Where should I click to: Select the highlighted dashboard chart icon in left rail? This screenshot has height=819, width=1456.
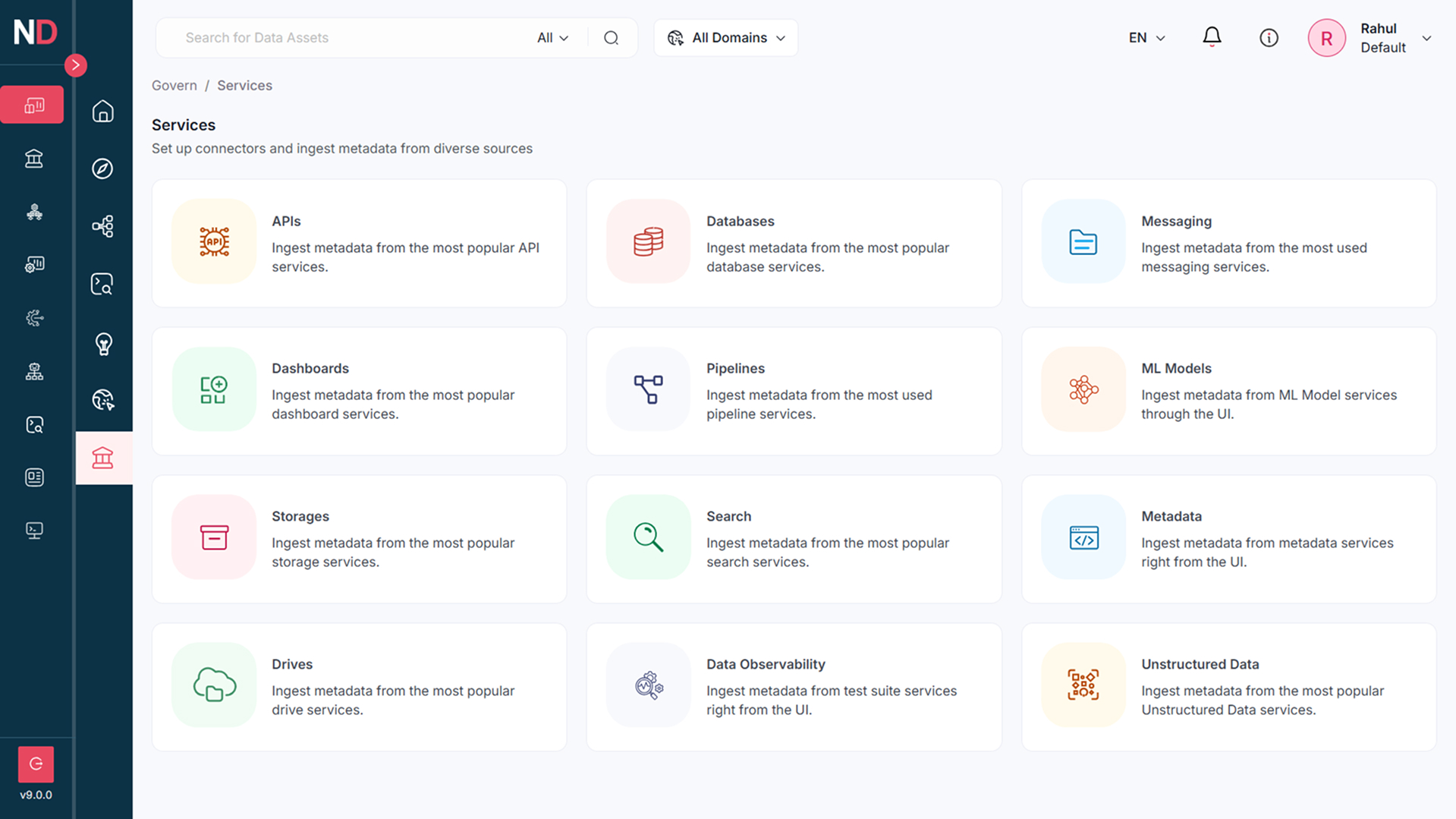(x=33, y=105)
